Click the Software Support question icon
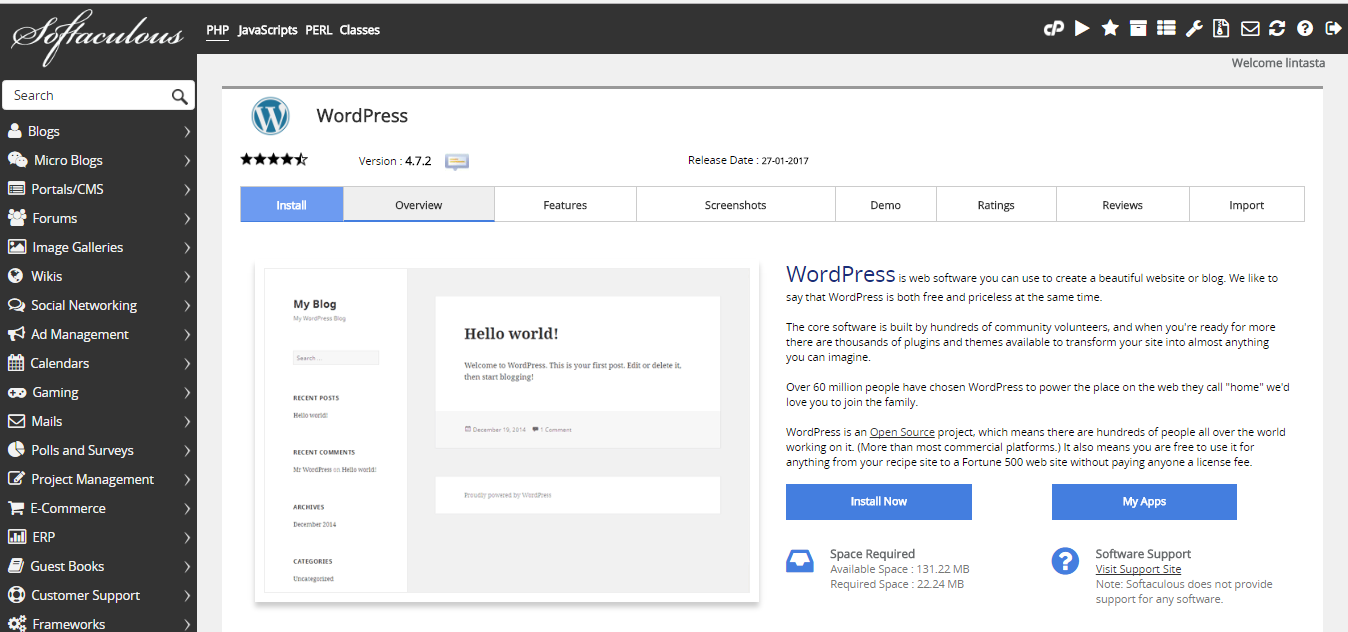The width and height of the screenshot is (1348, 632). 1065,560
